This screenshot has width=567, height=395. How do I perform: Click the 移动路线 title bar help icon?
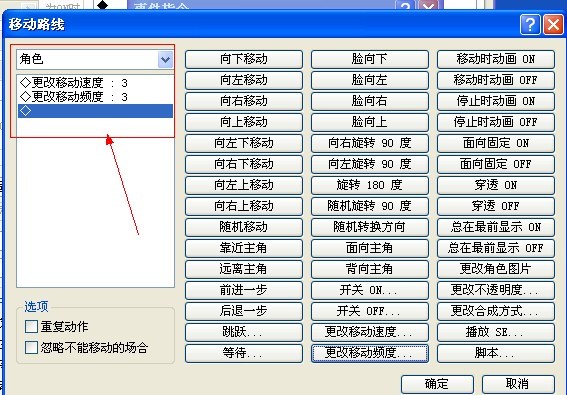pos(530,25)
